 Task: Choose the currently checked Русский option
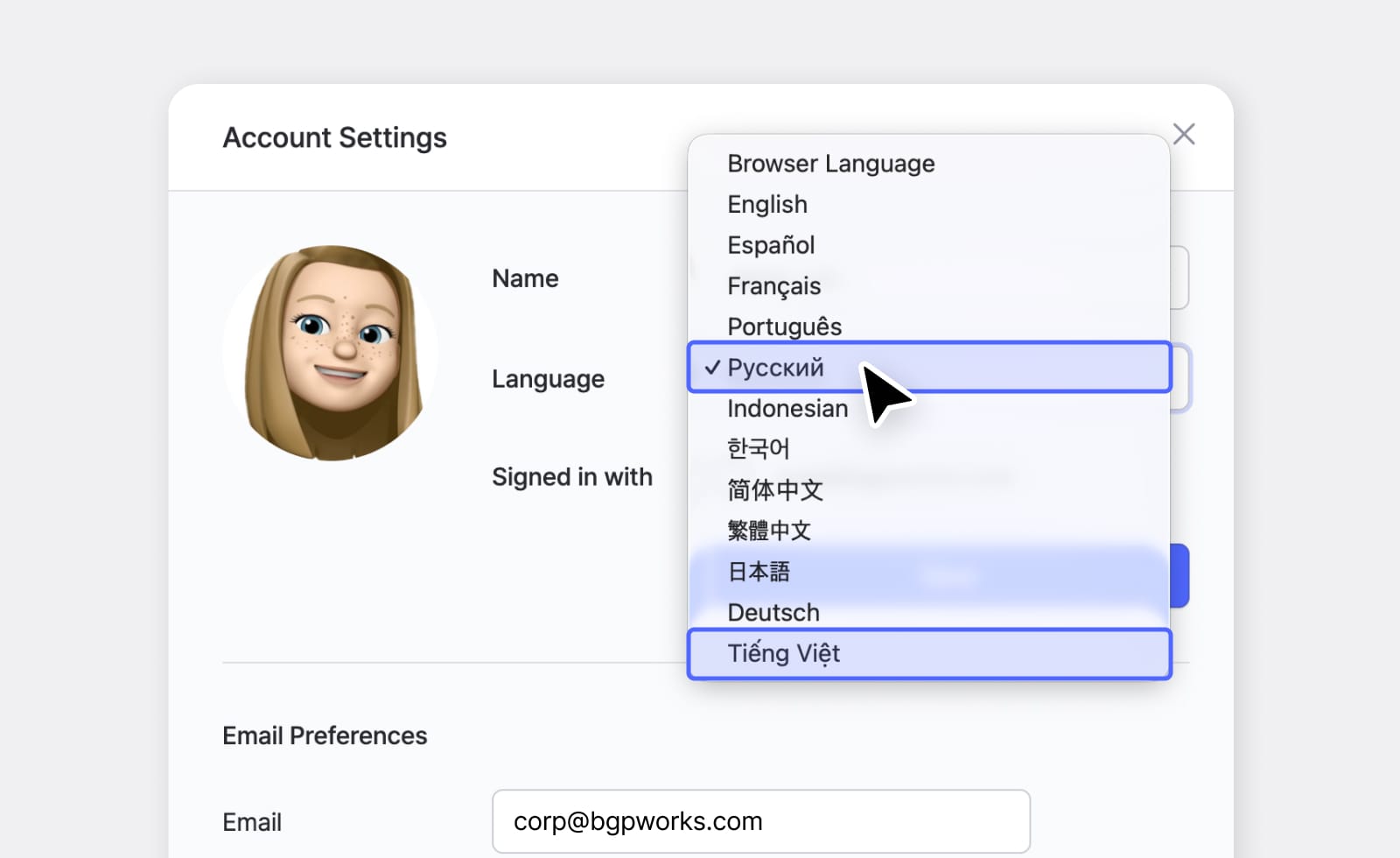click(x=775, y=367)
